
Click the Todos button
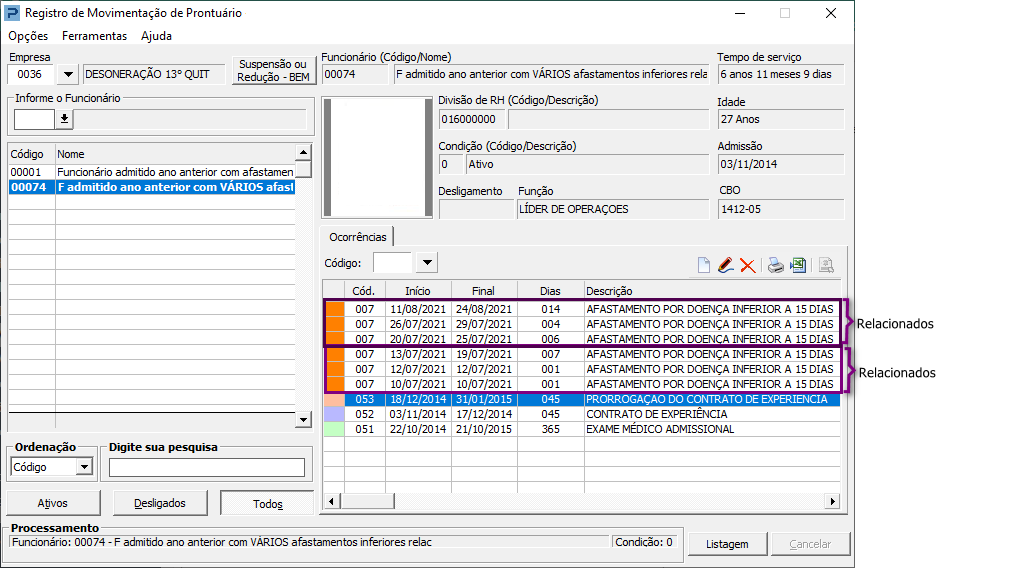tap(267, 503)
